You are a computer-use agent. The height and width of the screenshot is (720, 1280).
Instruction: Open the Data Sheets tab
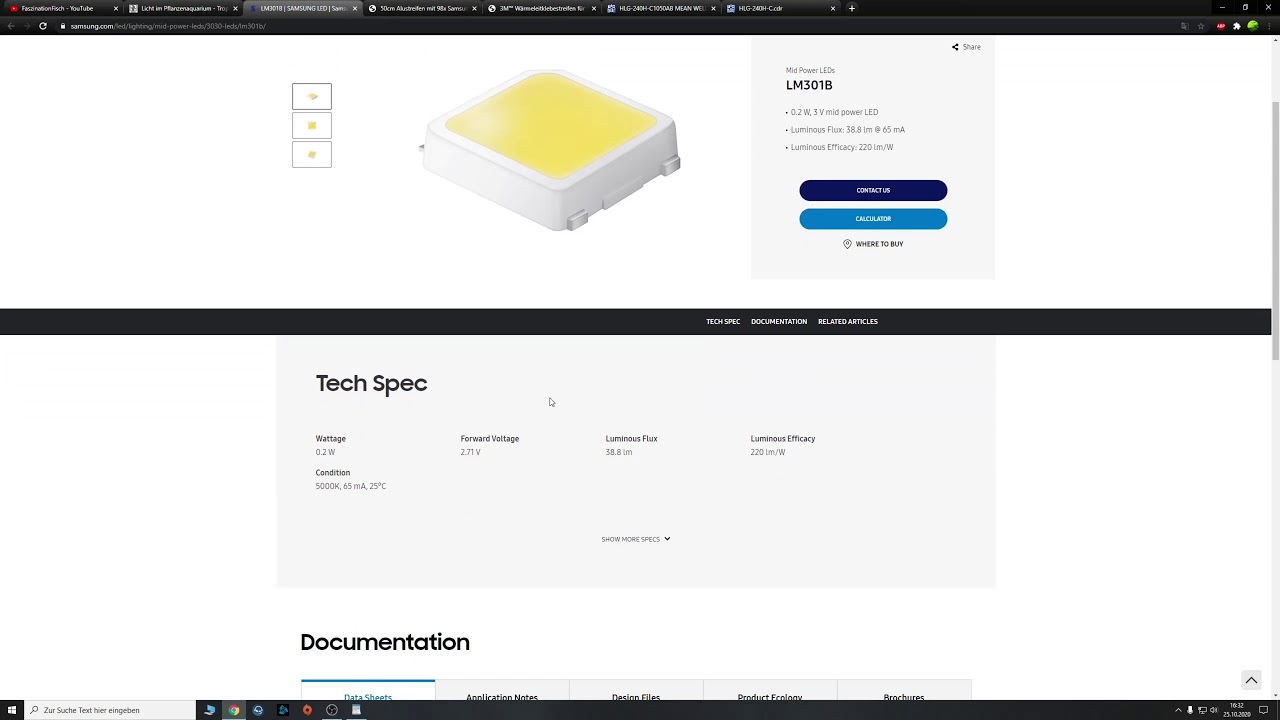click(368, 691)
